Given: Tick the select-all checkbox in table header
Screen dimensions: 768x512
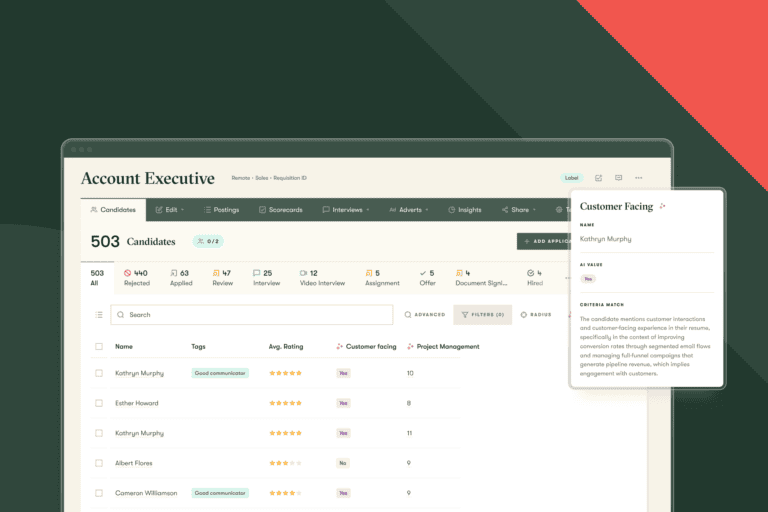Looking at the screenshot, I should click(x=99, y=346).
